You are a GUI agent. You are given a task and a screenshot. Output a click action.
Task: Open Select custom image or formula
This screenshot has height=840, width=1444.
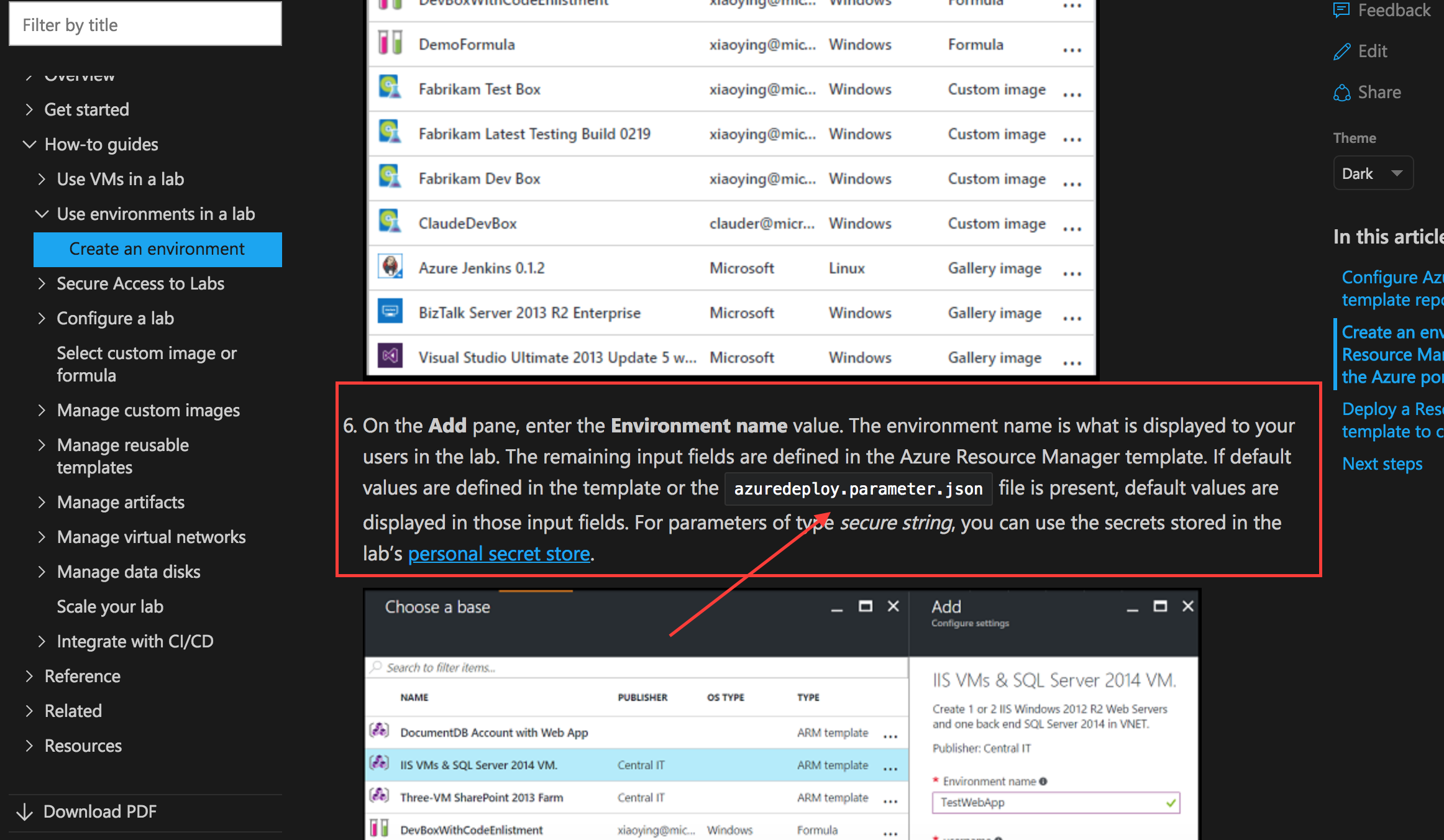pos(147,364)
